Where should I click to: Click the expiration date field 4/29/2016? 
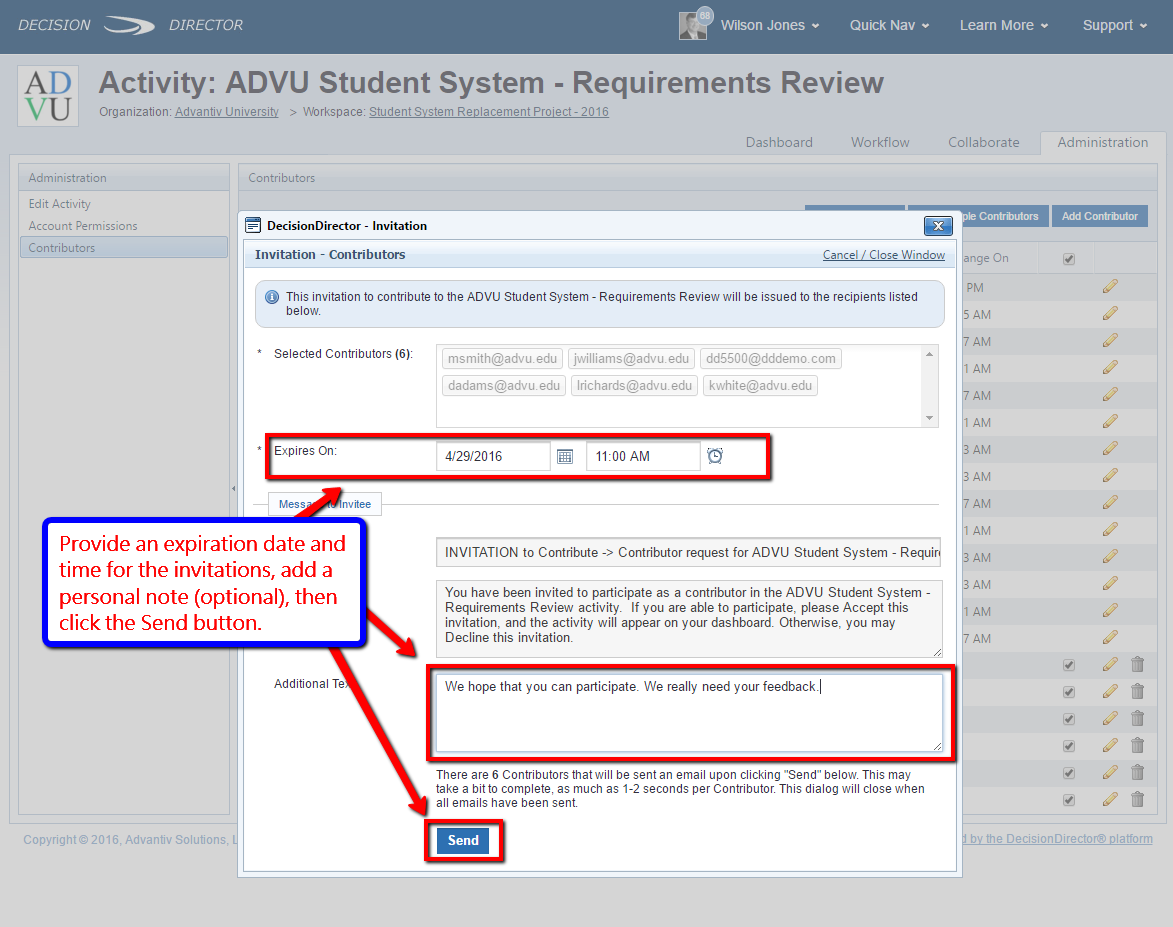(493, 456)
